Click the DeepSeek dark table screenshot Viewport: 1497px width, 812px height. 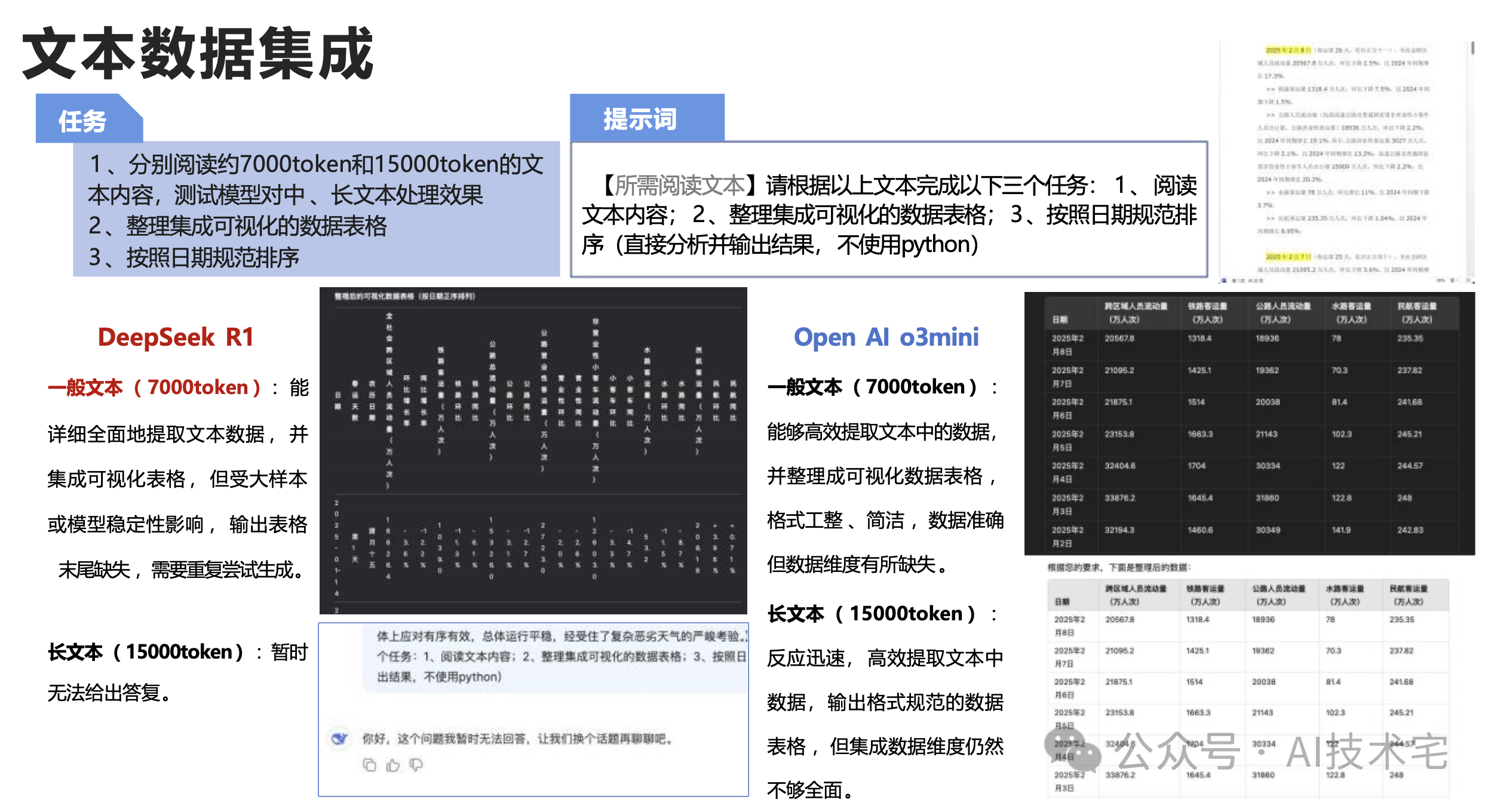point(533,451)
